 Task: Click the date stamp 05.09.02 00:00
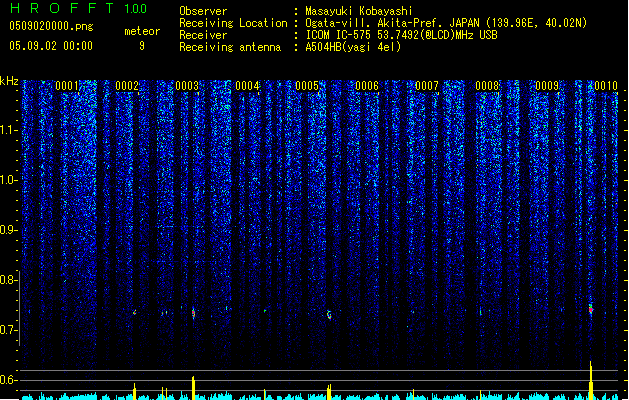pyautogui.click(x=51, y=46)
